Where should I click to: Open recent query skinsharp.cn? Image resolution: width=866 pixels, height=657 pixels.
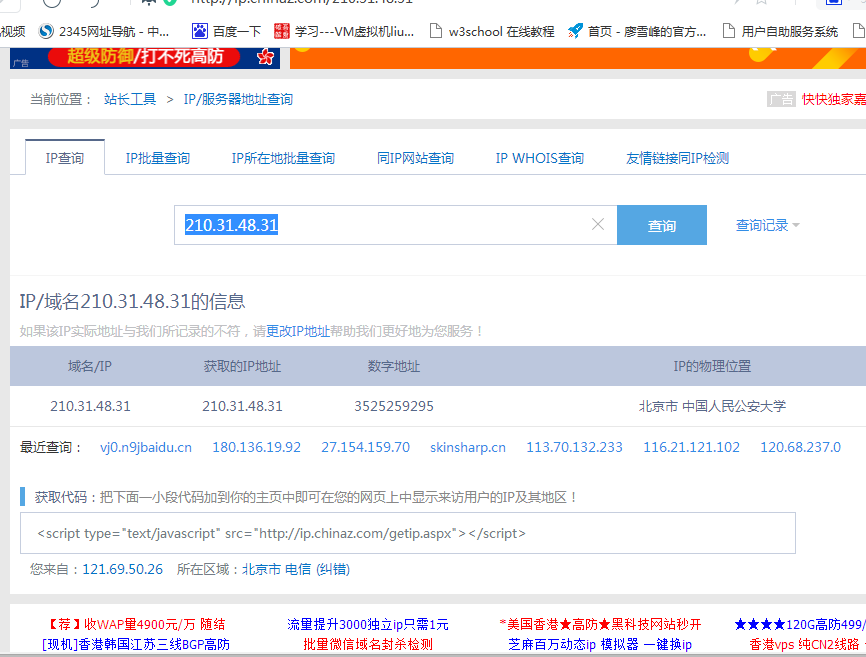[x=468, y=447]
